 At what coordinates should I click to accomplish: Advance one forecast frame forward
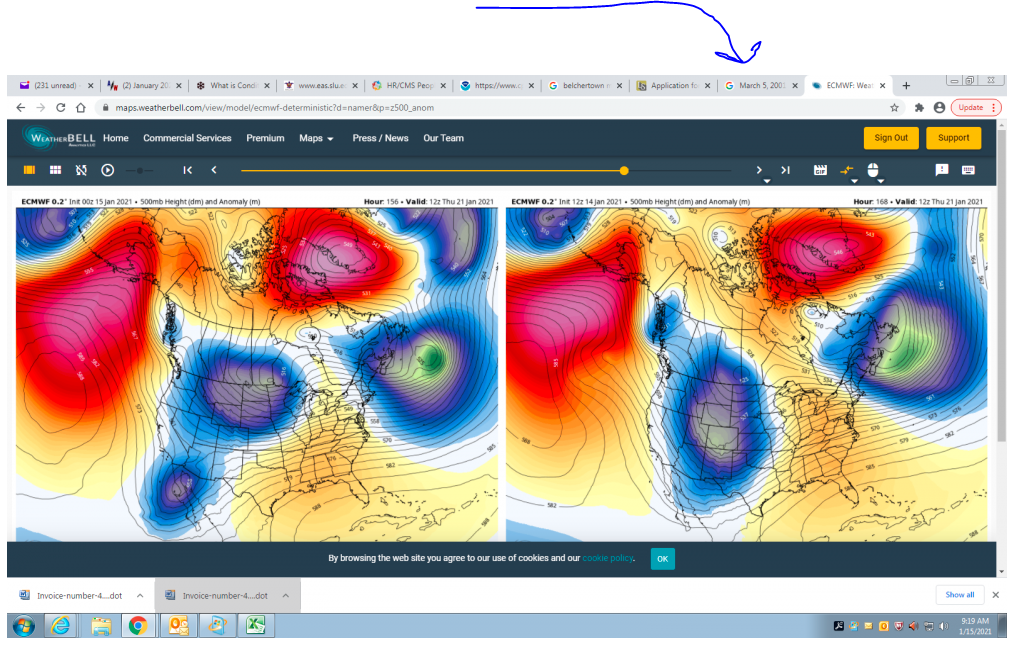pyautogui.click(x=759, y=170)
